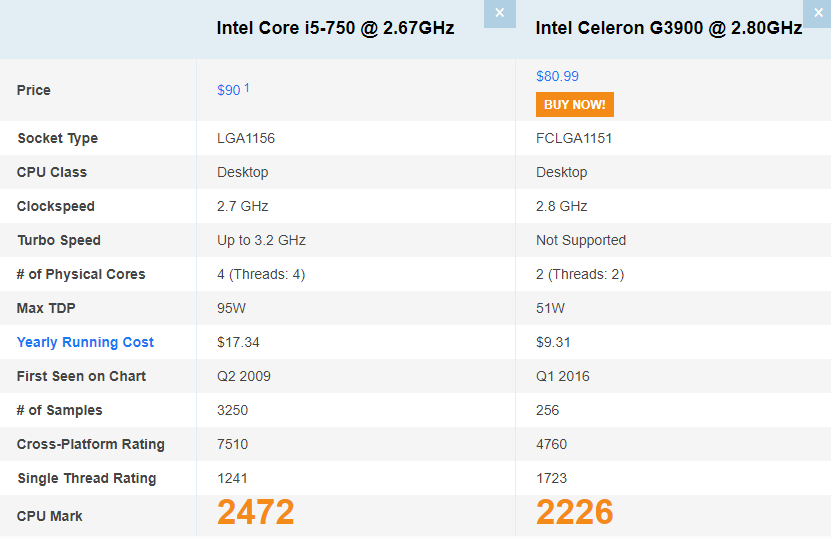Click the 51W TDP value
This screenshot has height=539, width=831.
551,308
